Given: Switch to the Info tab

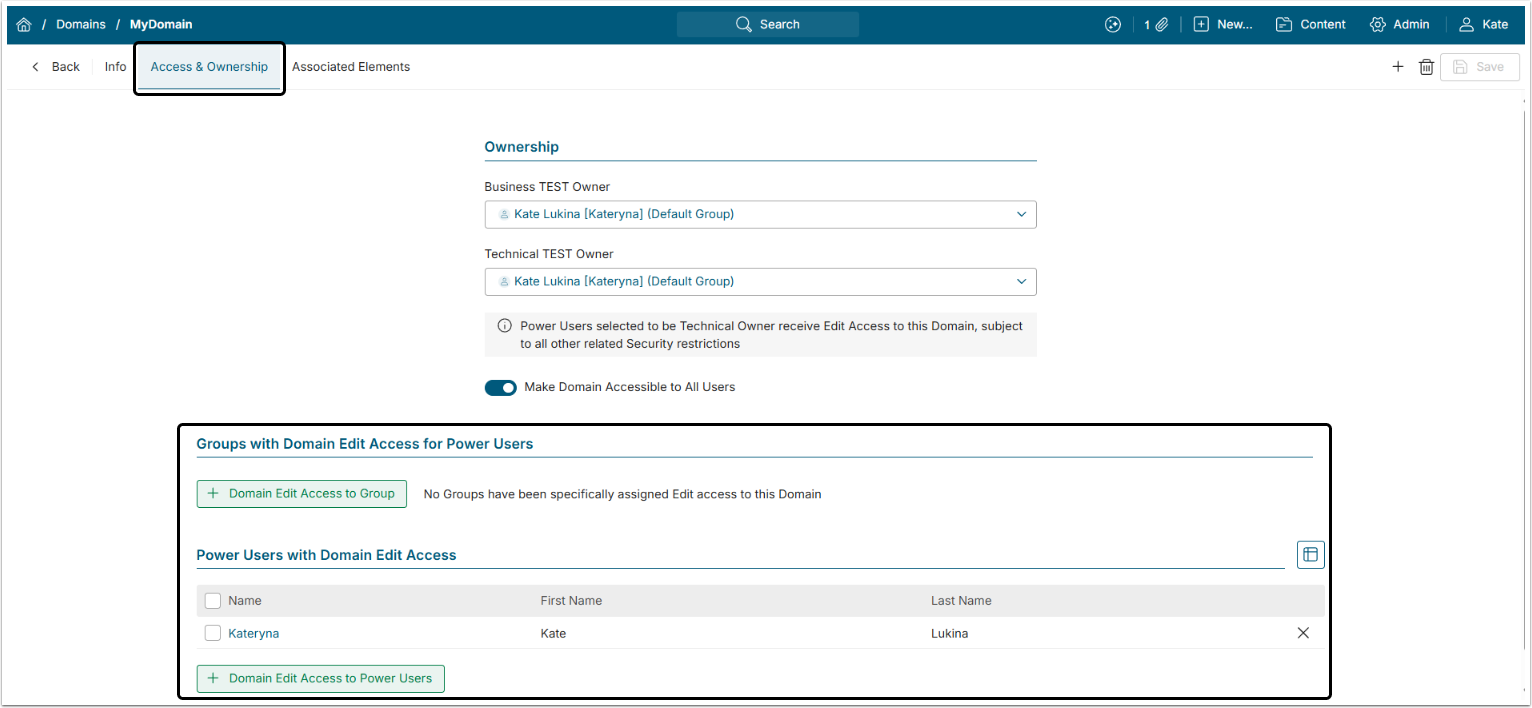Looking at the screenshot, I should click(x=116, y=67).
